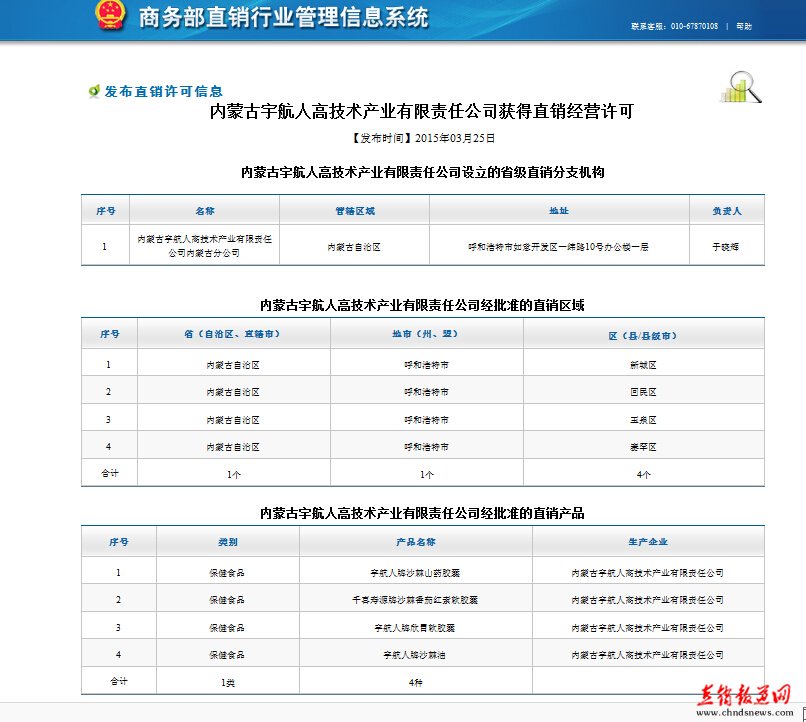The width and height of the screenshot is (806, 722).
Task: Select the 回民区 district cell
Action: tap(643, 392)
